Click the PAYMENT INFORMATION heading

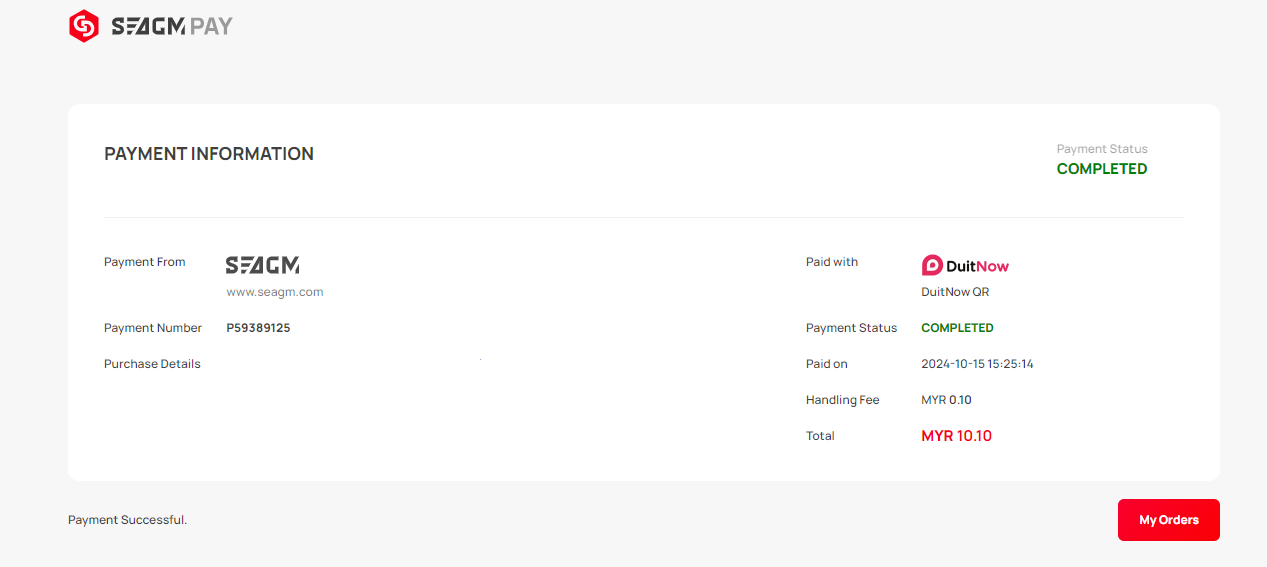click(x=209, y=154)
